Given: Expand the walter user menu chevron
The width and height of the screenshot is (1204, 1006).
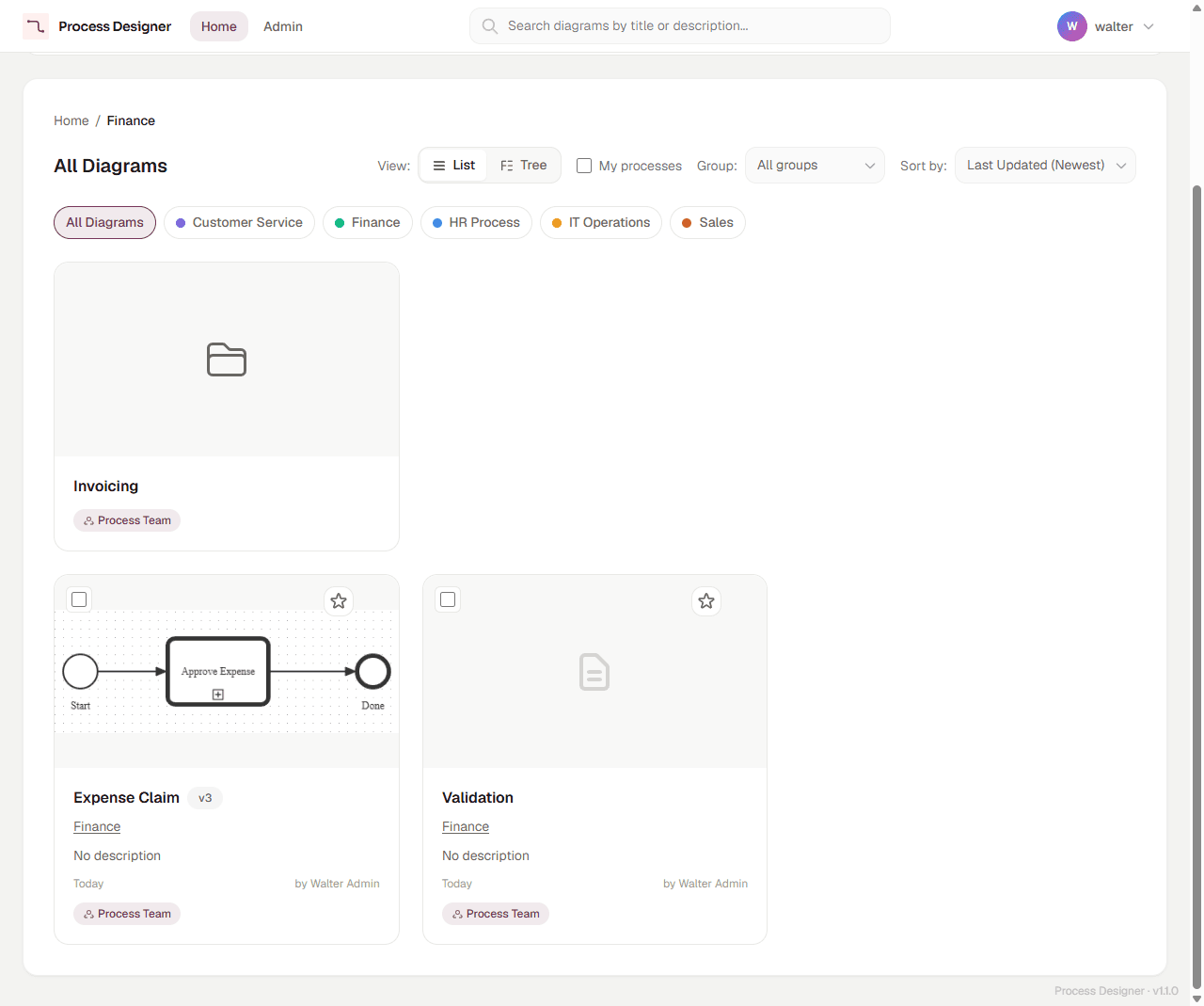Looking at the screenshot, I should [1149, 26].
